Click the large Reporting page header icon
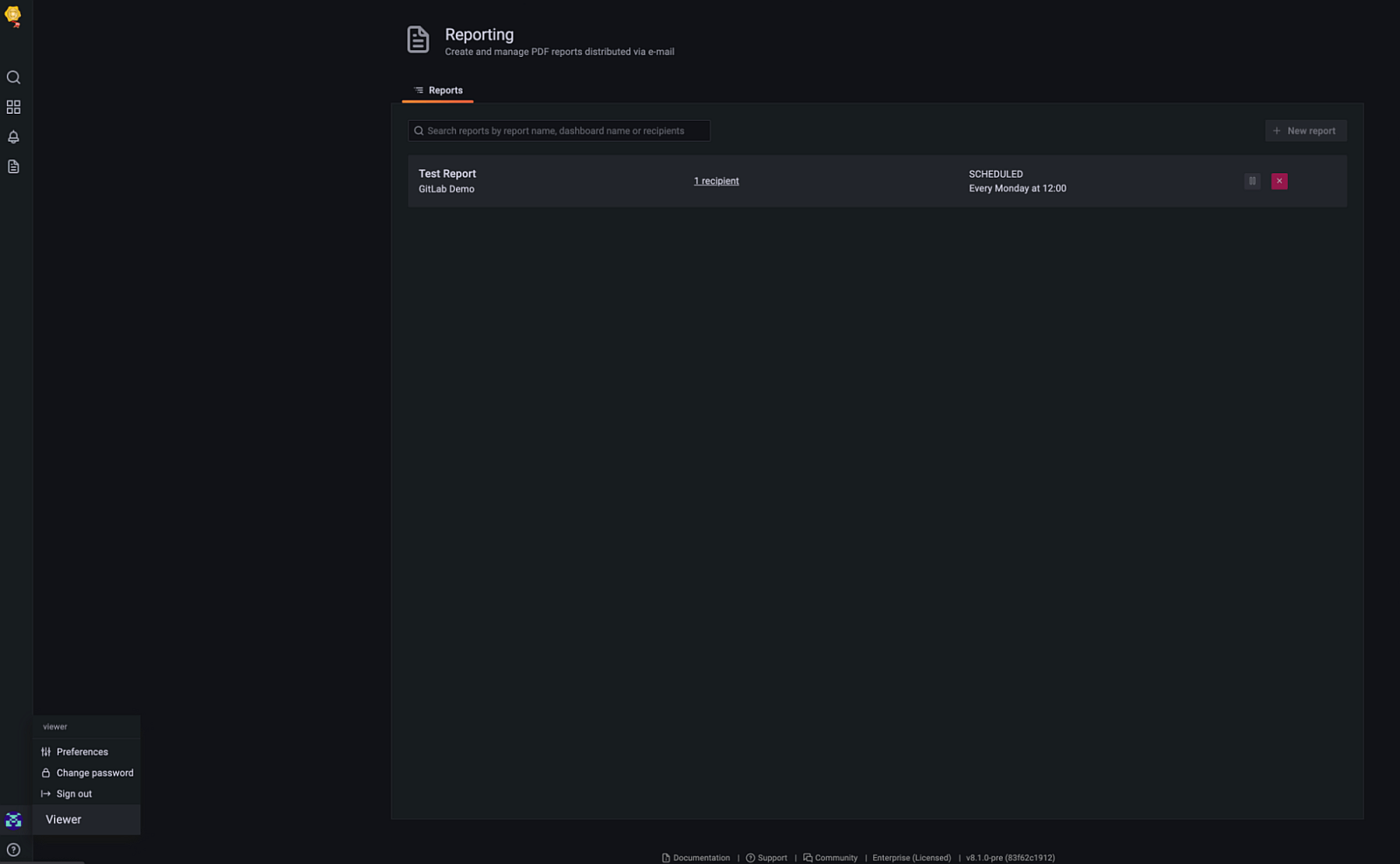The height and width of the screenshot is (864, 1400). coord(418,40)
